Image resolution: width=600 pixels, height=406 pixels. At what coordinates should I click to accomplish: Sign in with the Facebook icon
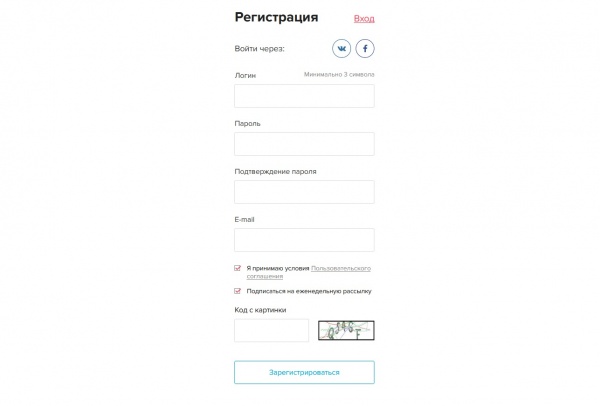[x=365, y=48]
